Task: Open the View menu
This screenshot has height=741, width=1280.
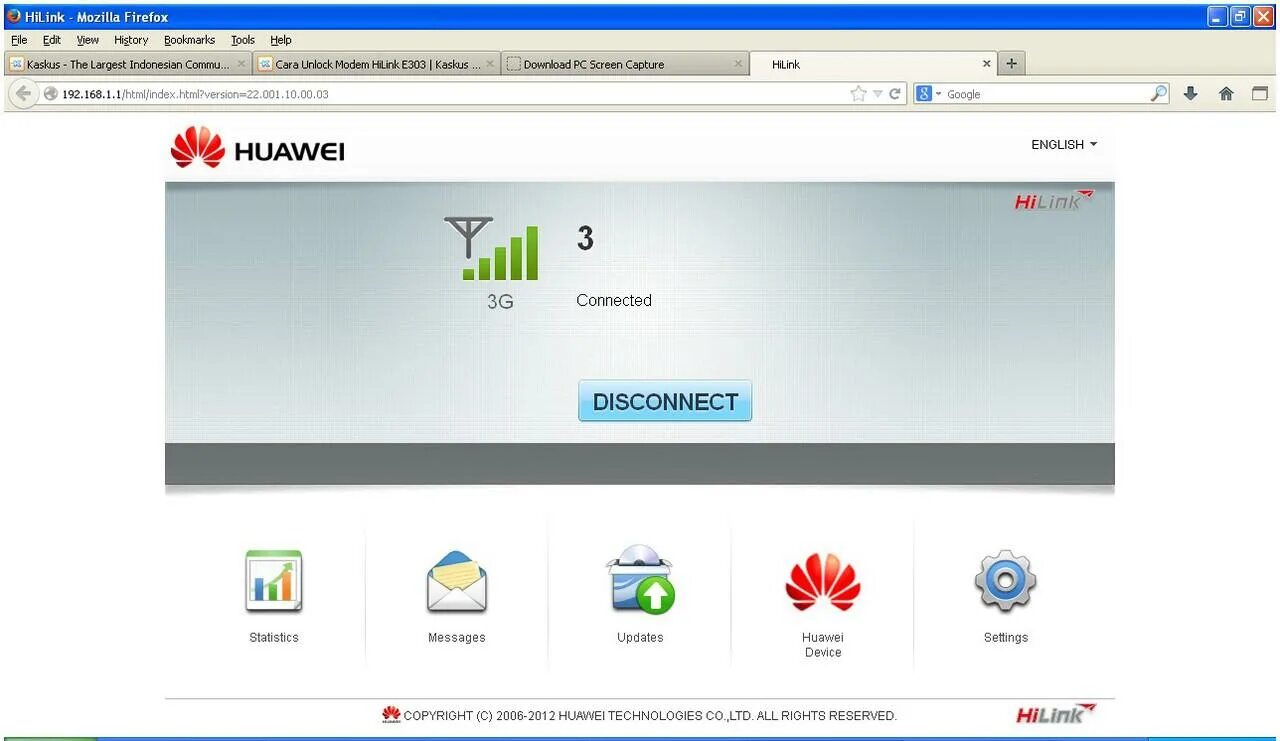Action: [x=88, y=40]
